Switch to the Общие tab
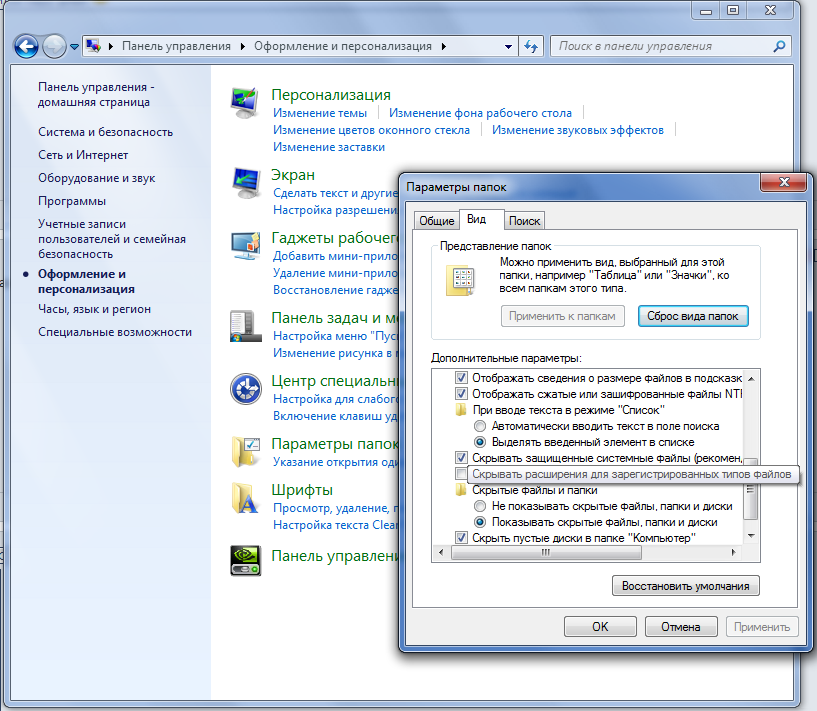The width and height of the screenshot is (817, 711). 436,221
